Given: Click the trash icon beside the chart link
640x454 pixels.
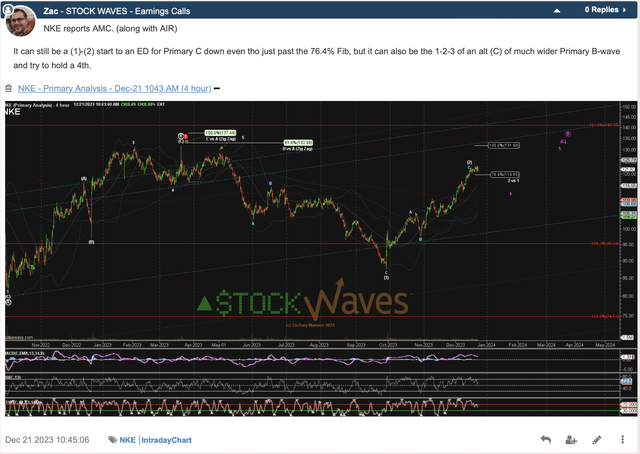Looking at the screenshot, I should click(9, 89).
